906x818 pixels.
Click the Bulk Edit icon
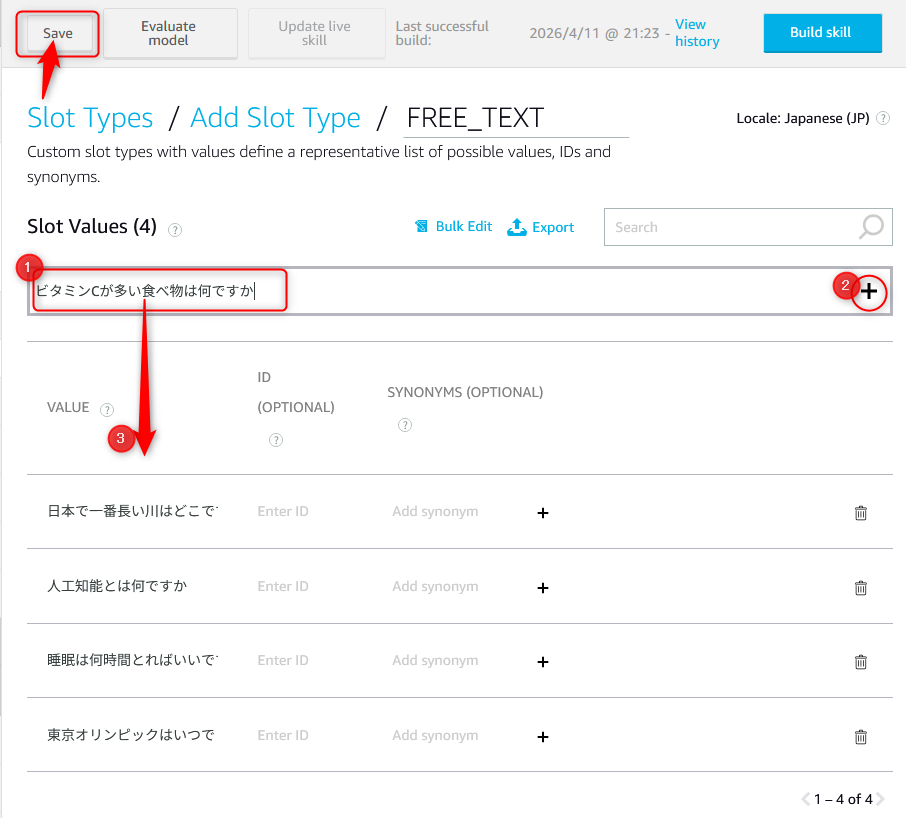point(422,227)
